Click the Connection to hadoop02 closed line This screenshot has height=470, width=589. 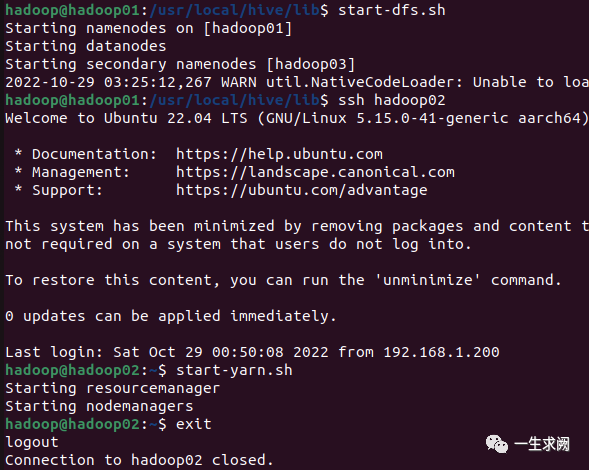coord(139,460)
